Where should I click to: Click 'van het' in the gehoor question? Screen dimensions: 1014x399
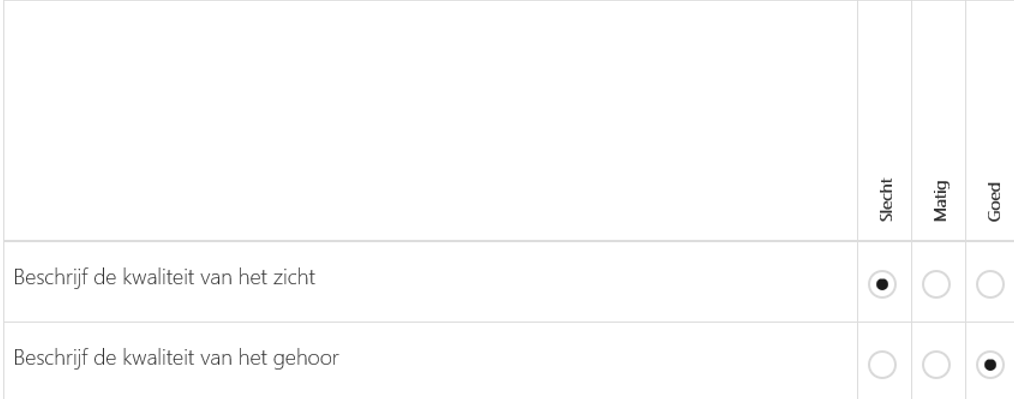tap(234, 358)
